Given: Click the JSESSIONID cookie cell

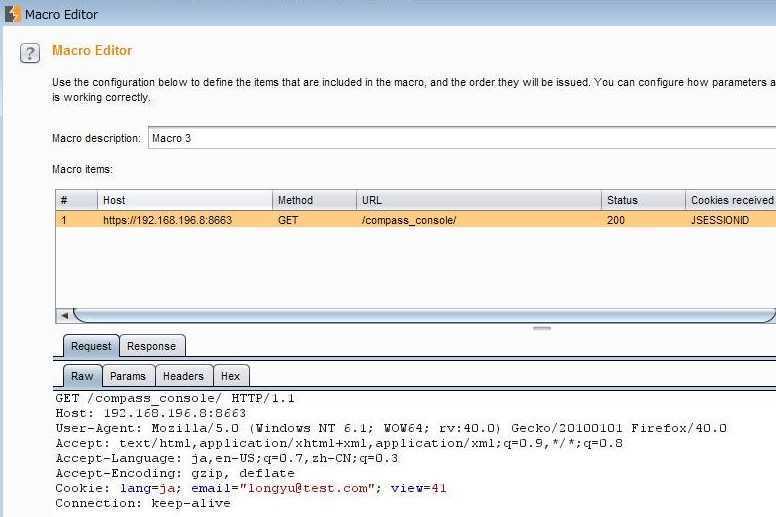Looking at the screenshot, I should click(720, 220).
